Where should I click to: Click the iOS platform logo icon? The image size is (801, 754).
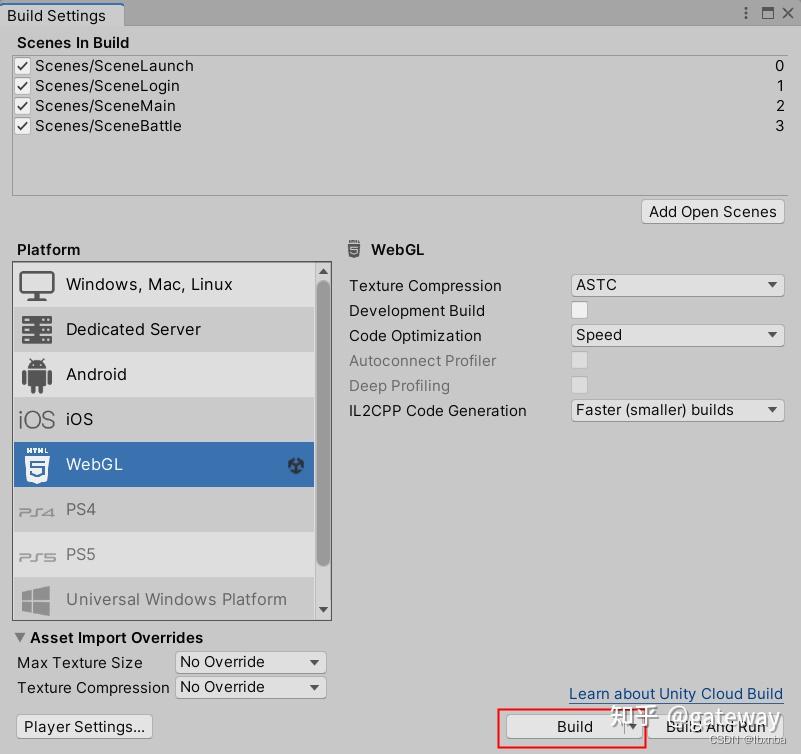coord(37,420)
